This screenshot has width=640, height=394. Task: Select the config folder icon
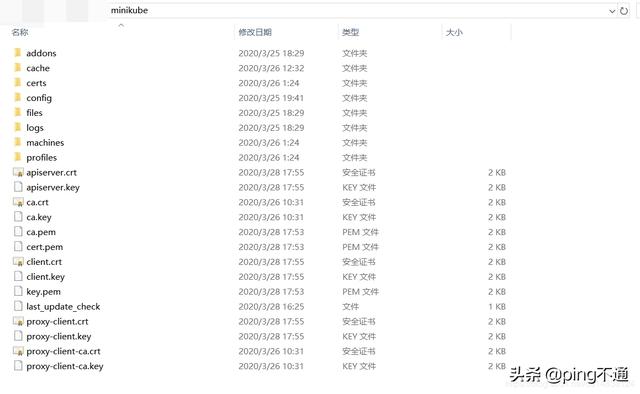[x=18, y=98]
